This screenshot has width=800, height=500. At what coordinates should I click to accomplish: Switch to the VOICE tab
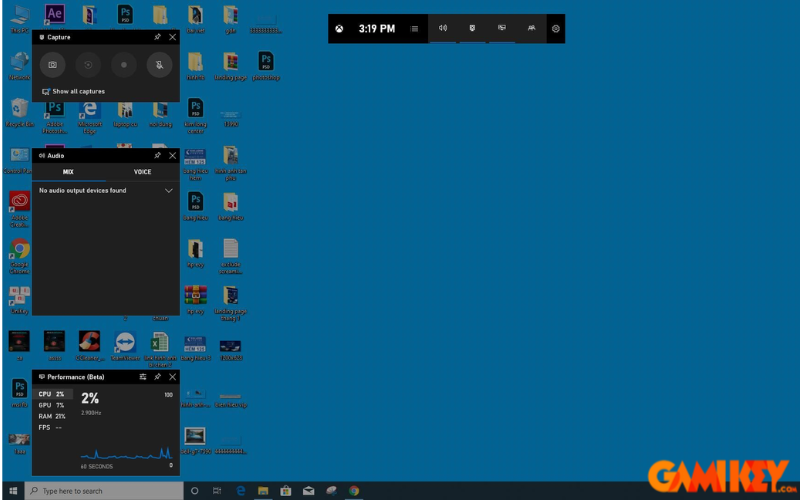click(x=142, y=172)
